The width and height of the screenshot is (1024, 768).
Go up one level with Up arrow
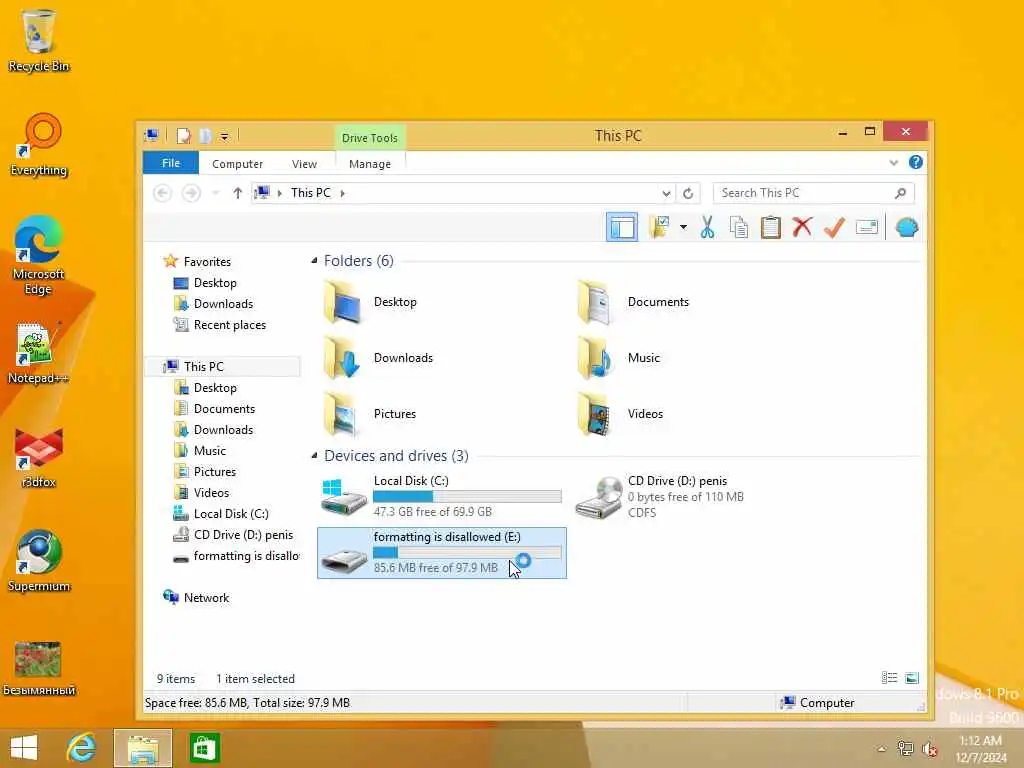click(238, 193)
